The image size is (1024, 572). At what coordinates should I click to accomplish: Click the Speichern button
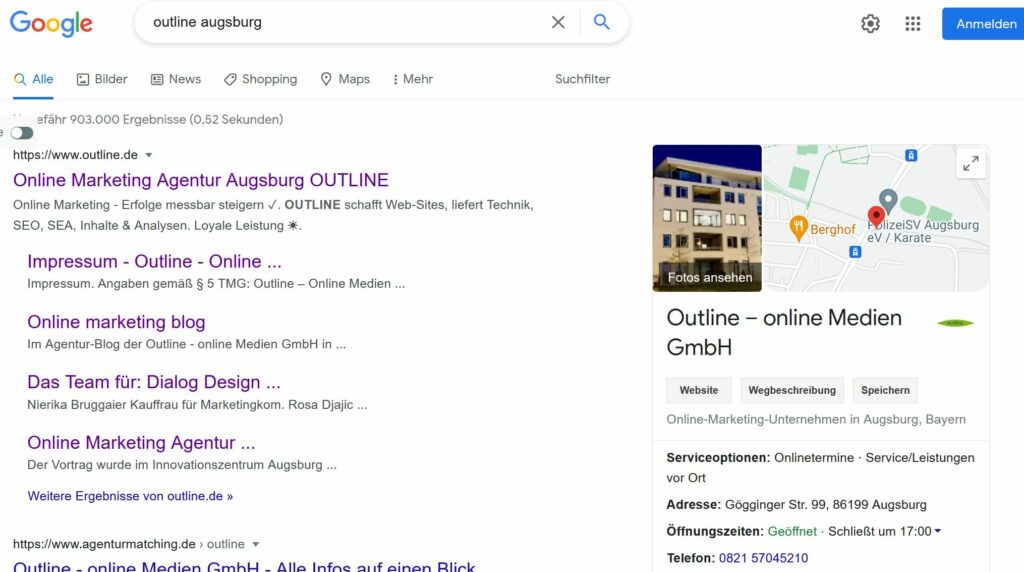point(885,390)
